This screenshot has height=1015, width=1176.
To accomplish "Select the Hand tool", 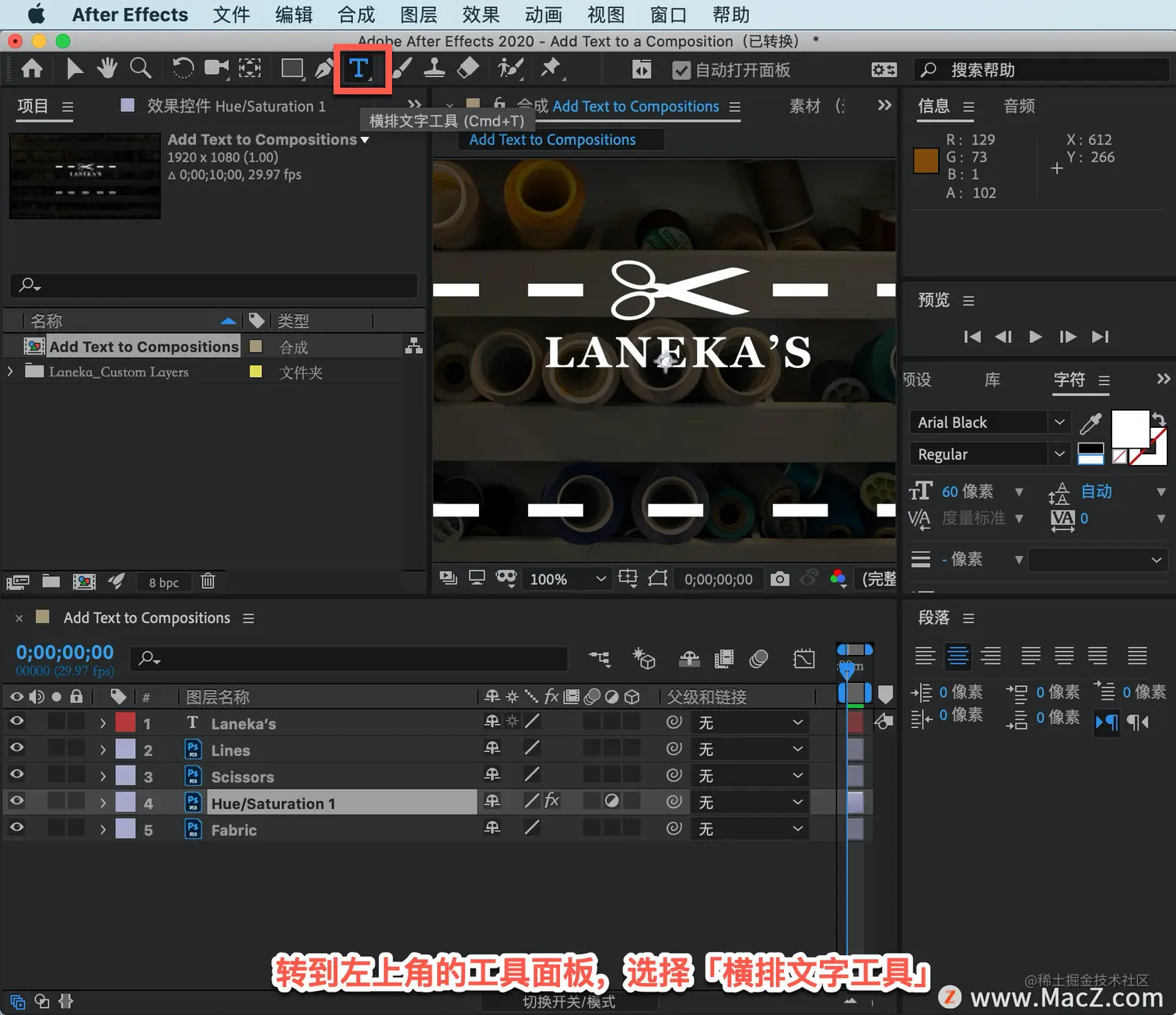I will (x=107, y=68).
